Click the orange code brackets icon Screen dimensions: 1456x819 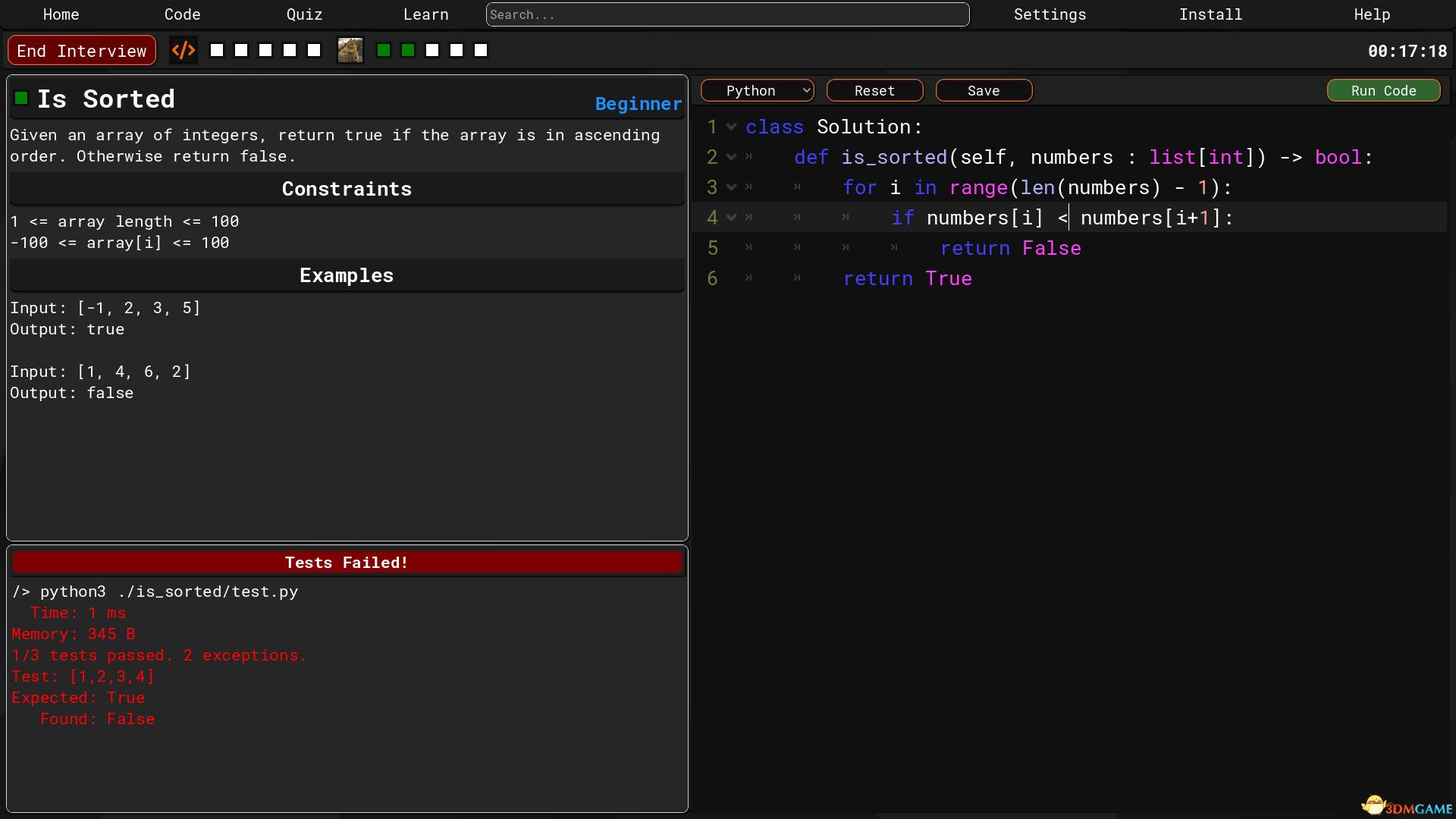184,51
